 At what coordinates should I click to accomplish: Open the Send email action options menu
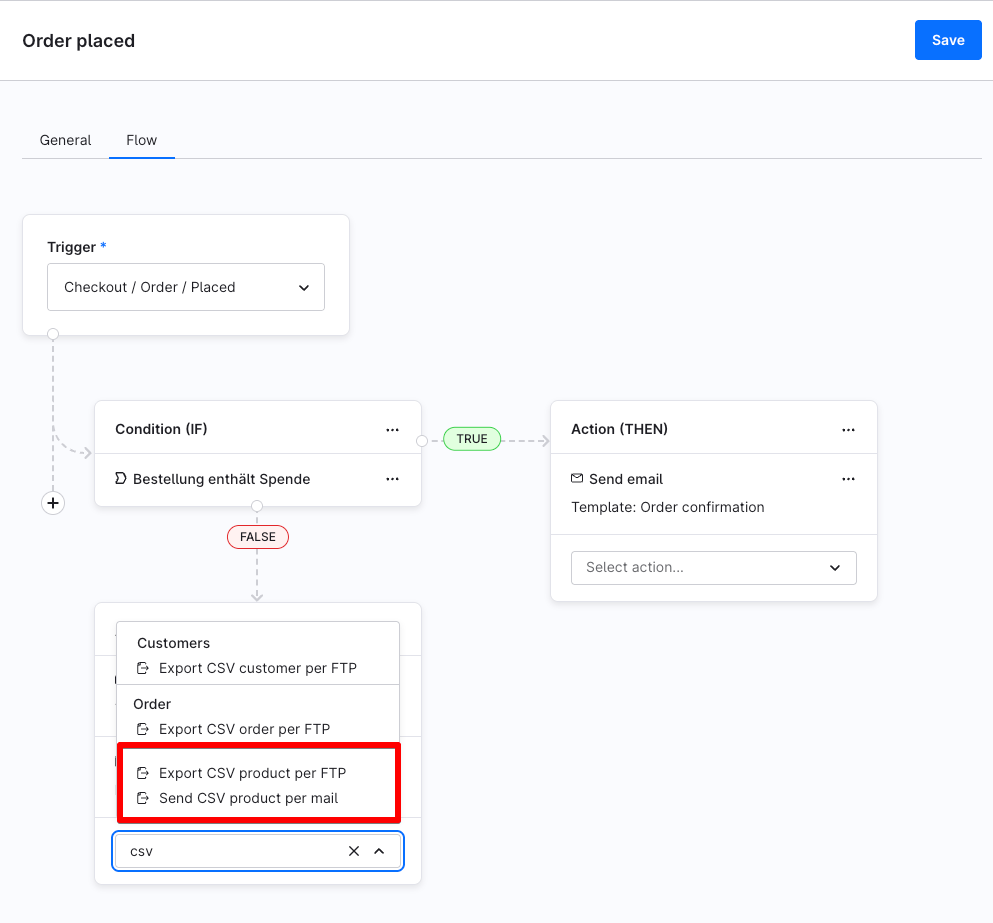(849, 479)
